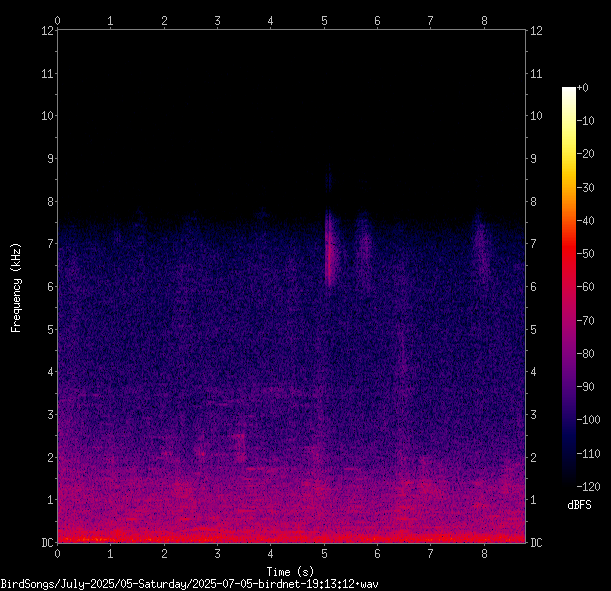Click the left frequency axis 3 label

click(x=51, y=415)
